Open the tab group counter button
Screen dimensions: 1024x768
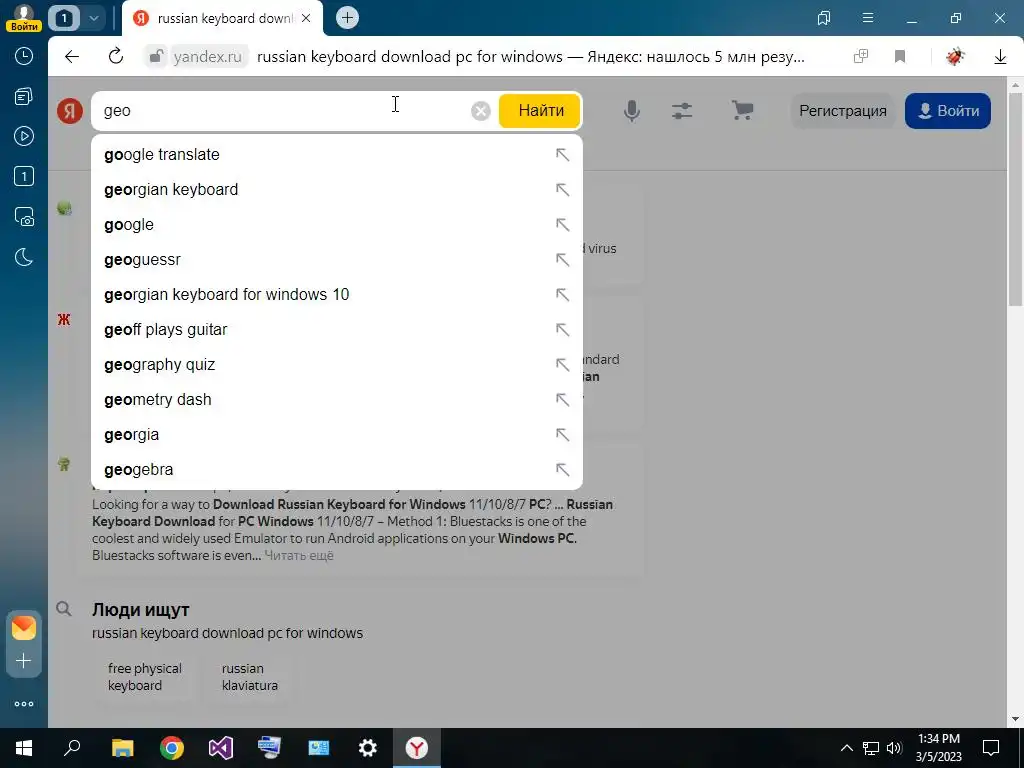(64, 18)
